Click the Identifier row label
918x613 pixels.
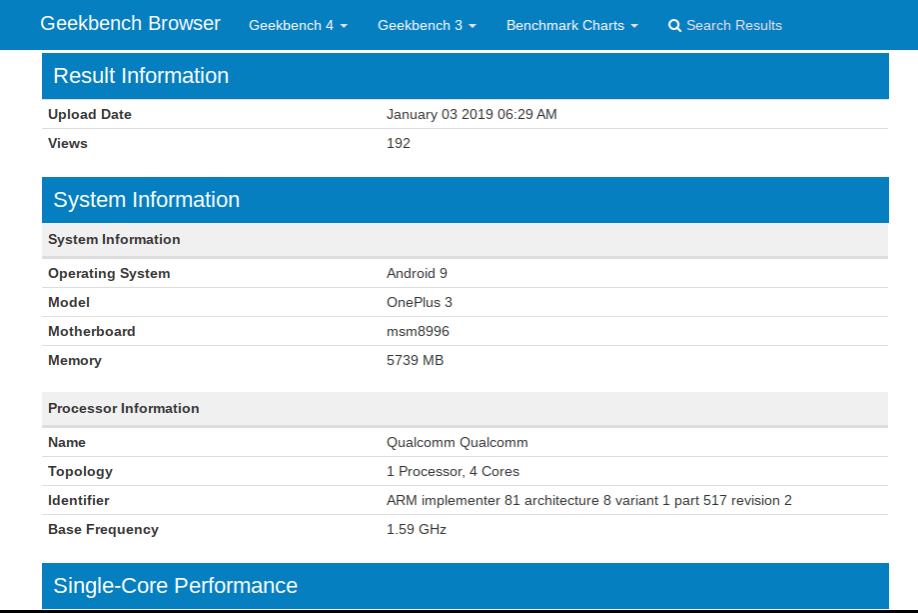pyautogui.click(x=78, y=501)
